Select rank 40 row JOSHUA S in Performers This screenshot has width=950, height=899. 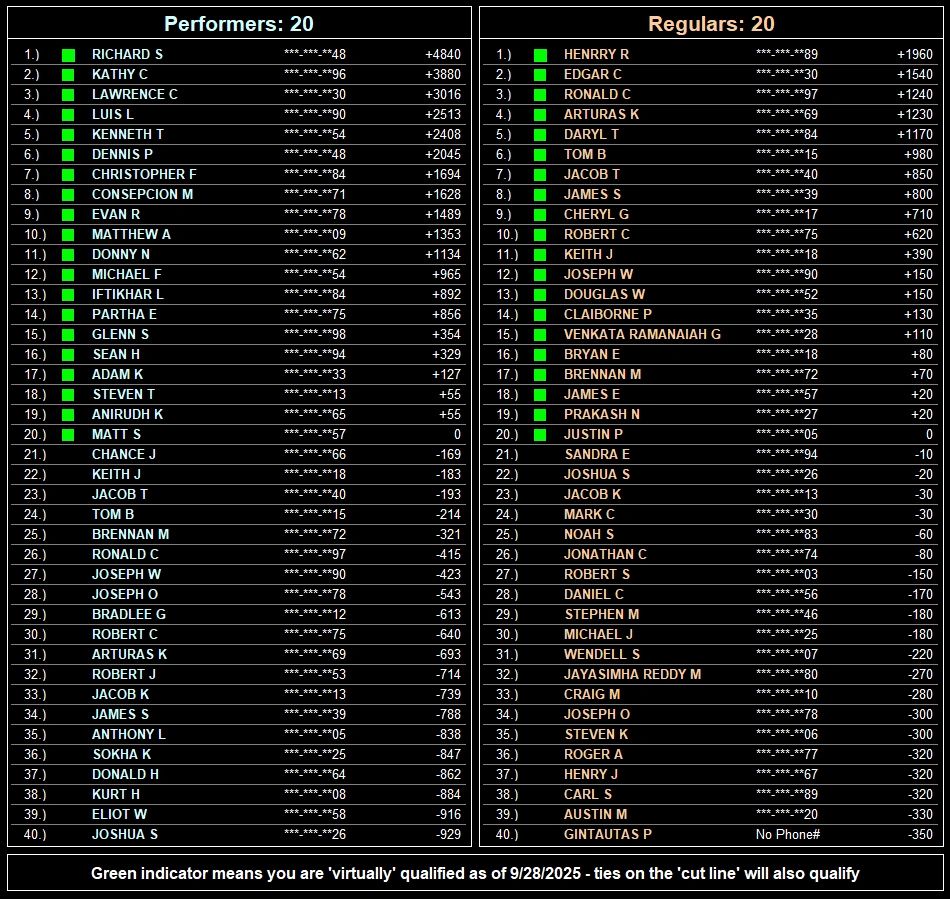pyautogui.click(x=125, y=835)
